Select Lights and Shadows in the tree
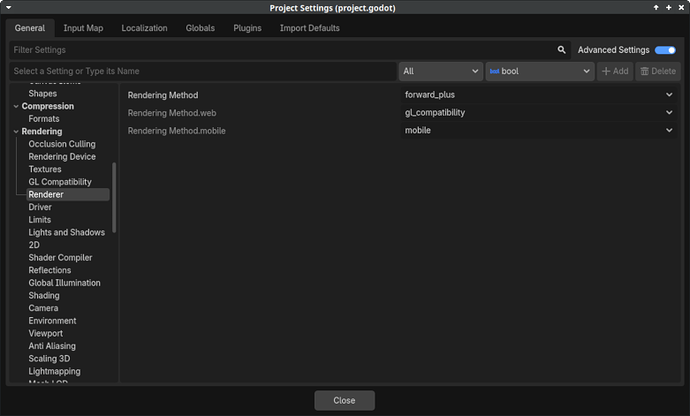Viewport: 690px width, 416px height. [x=67, y=232]
